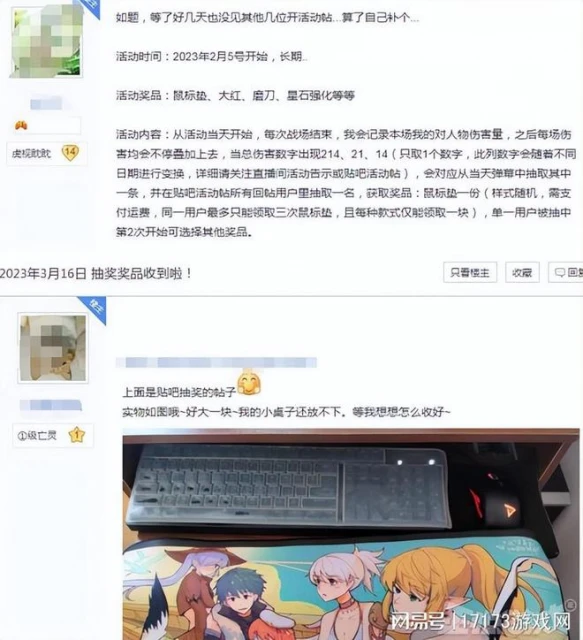Click the orange medal icon under first username
The width and height of the screenshot is (583, 640).
[21, 125]
